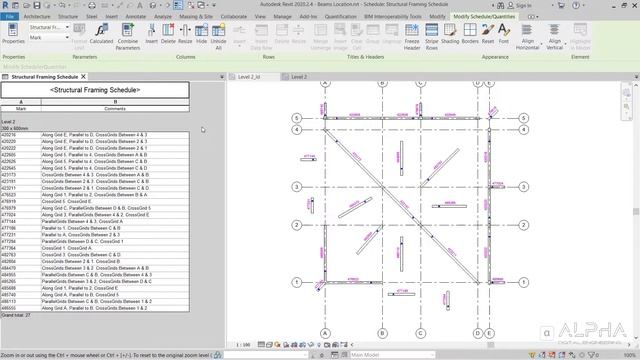Viewport: 640px width, 360px height.
Task: Hide the selected schedule column
Action: pos(201,33)
